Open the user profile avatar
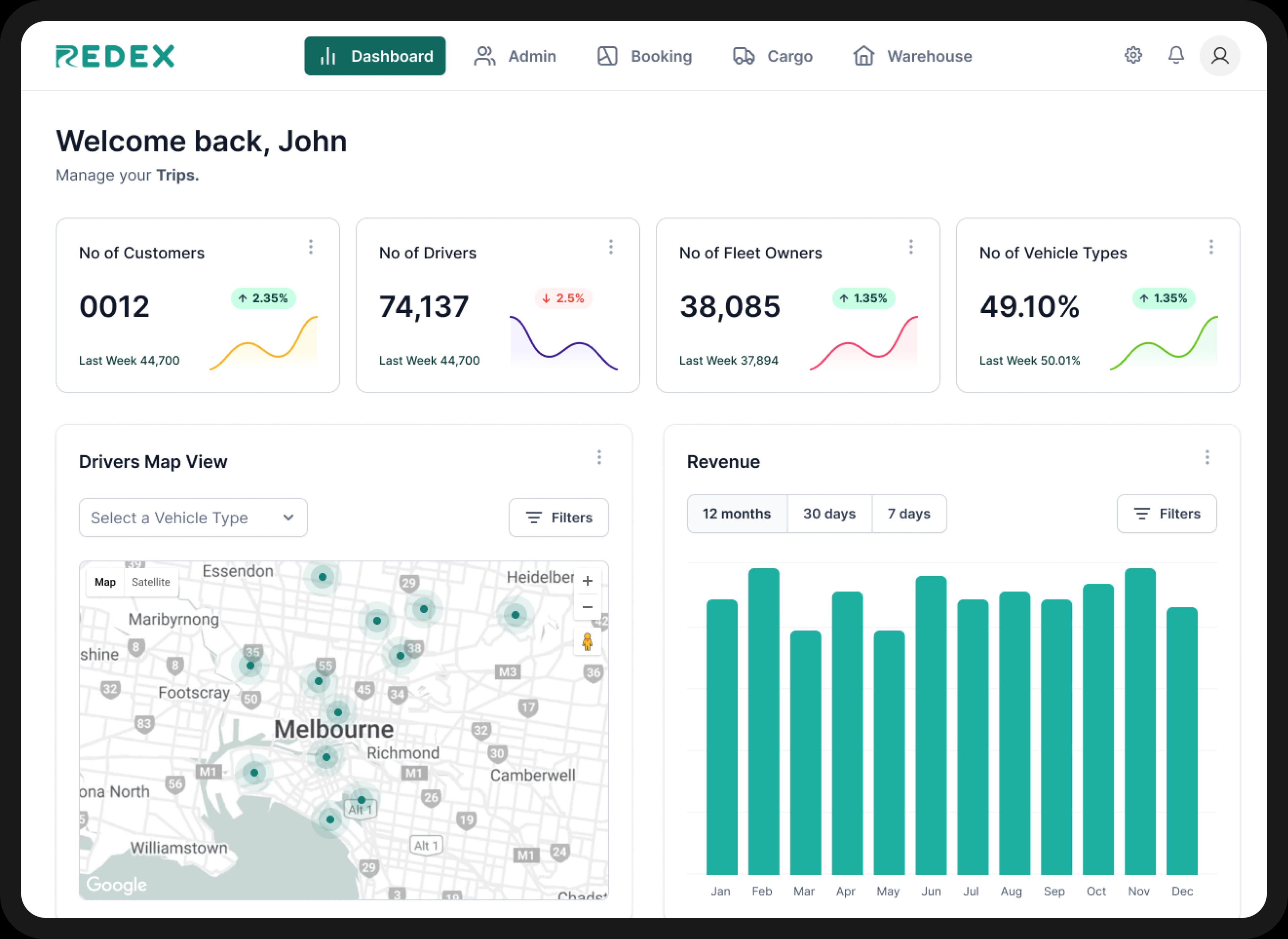Image resolution: width=1288 pixels, height=939 pixels. [x=1219, y=56]
